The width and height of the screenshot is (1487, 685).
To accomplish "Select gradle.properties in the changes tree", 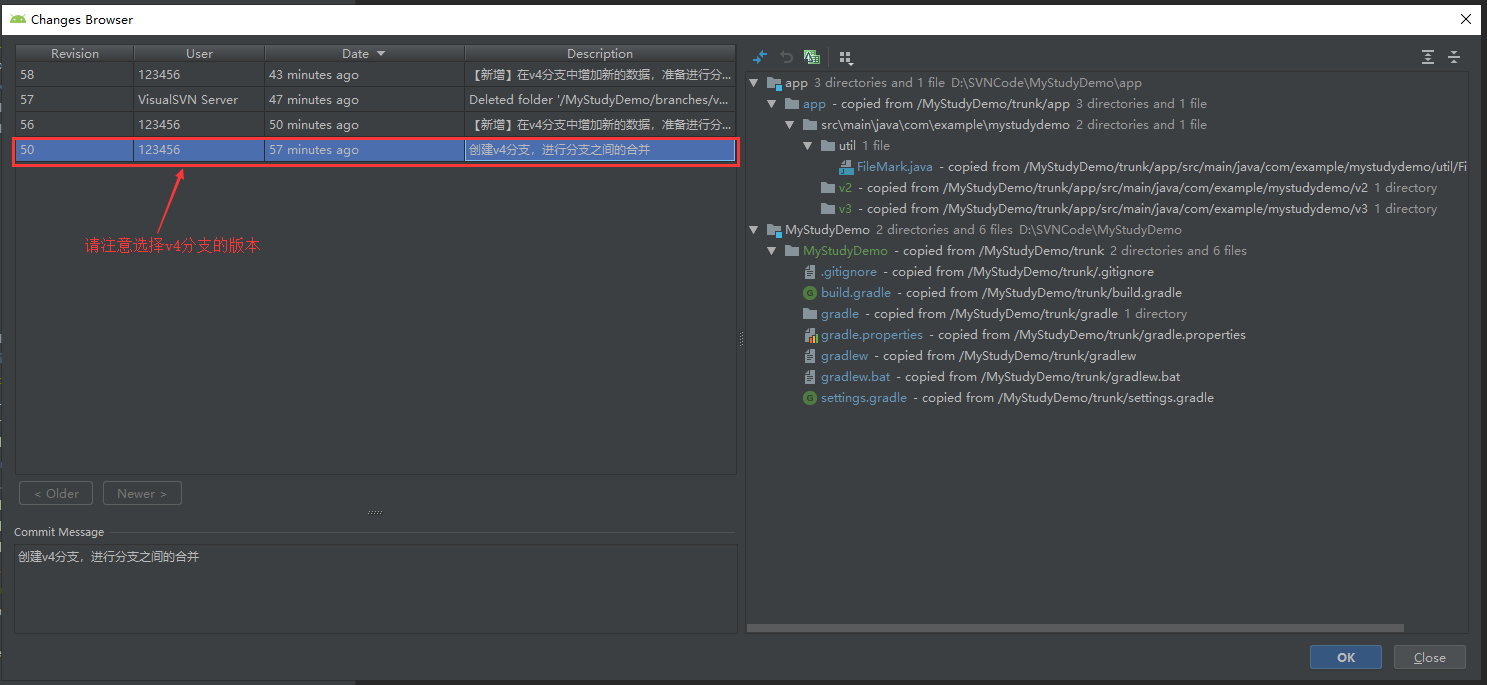I will click(x=872, y=335).
